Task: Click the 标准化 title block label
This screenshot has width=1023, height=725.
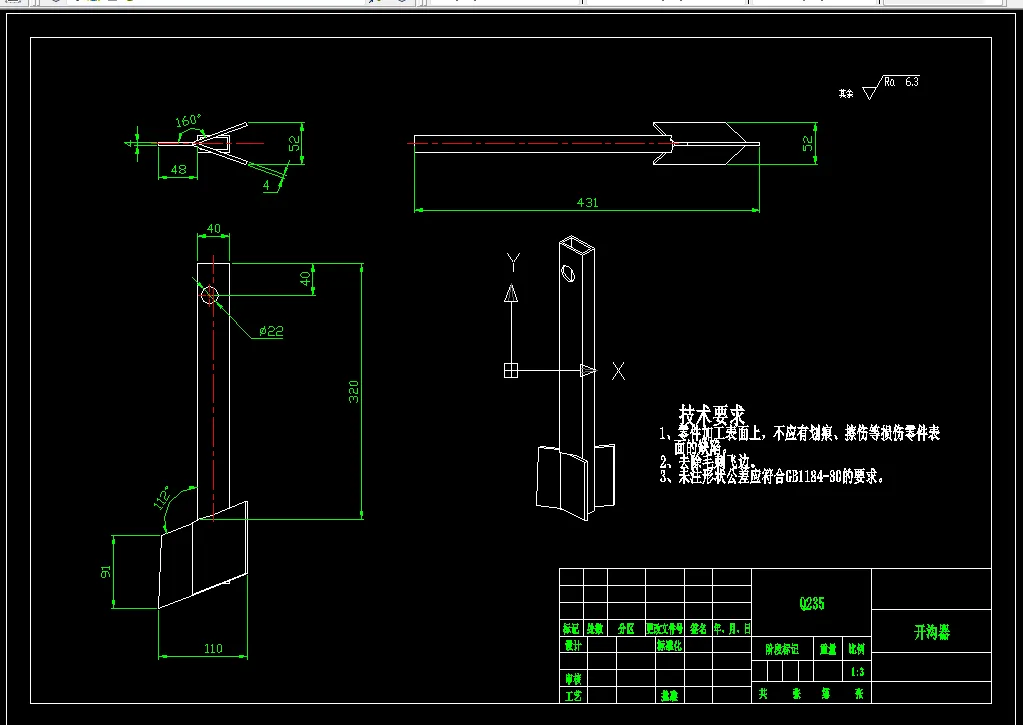Action: [x=669, y=645]
